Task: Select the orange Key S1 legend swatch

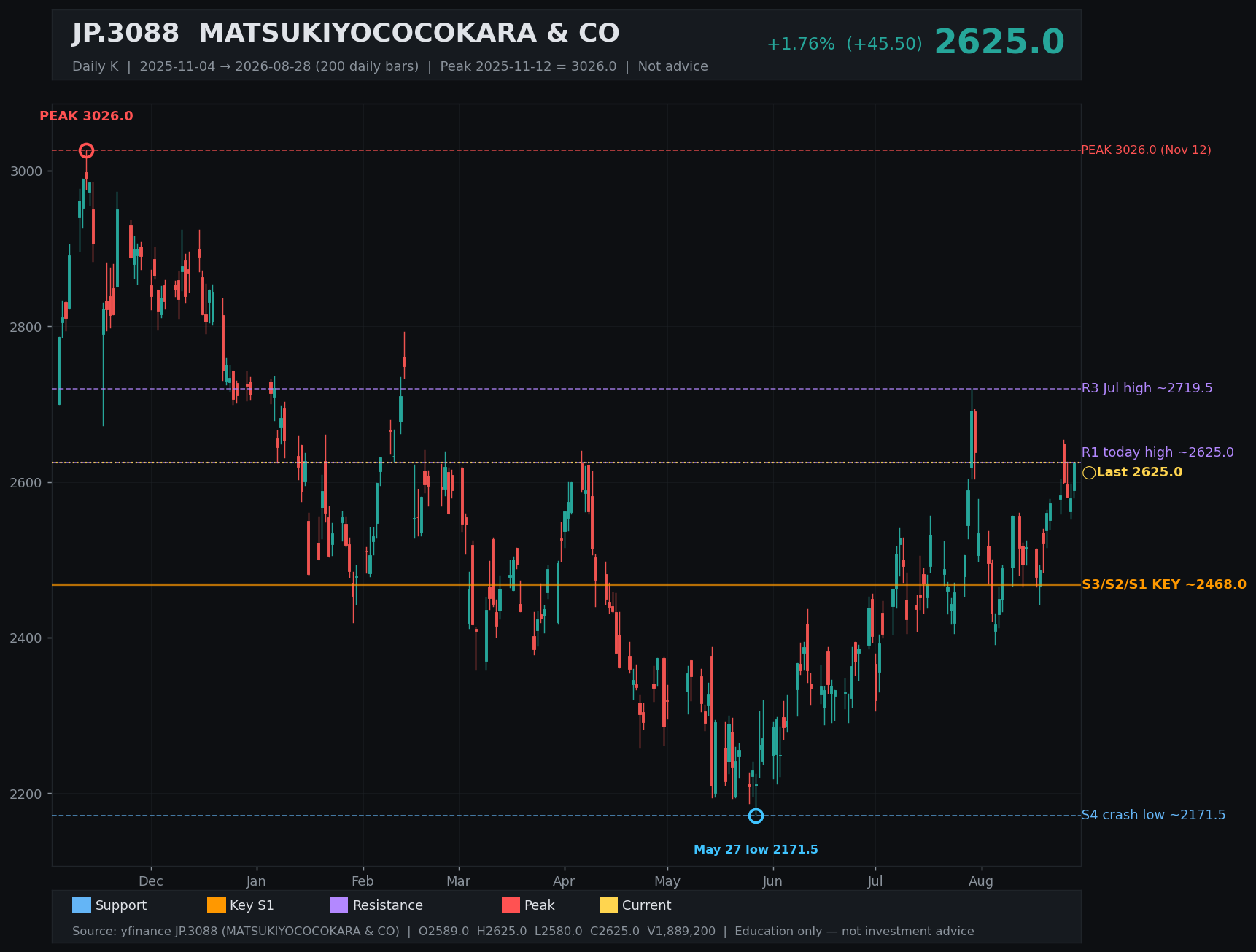Action: [217, 905]
